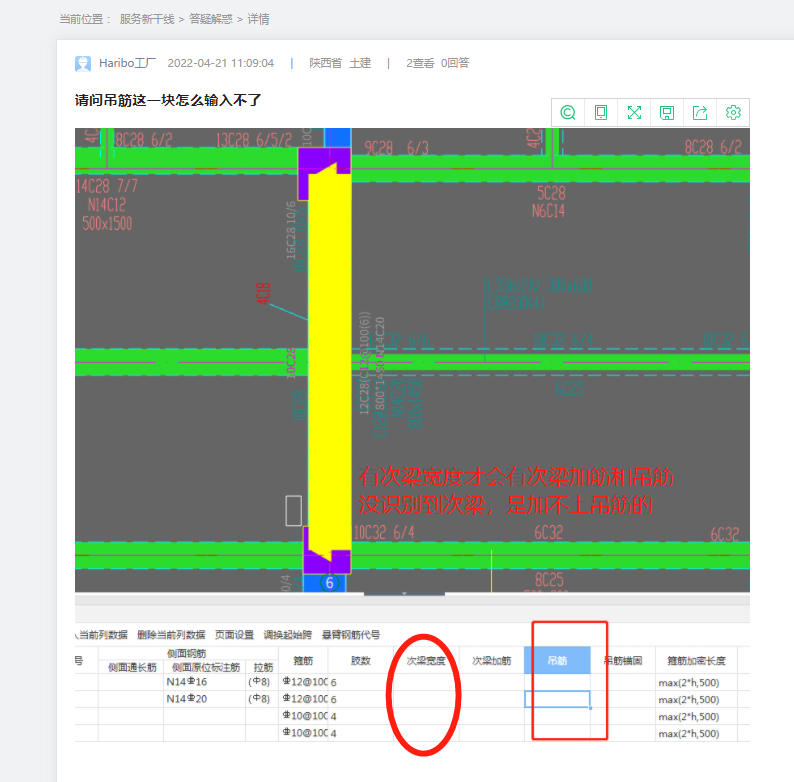Image resolution: width=794 pixels, height=782 pixels.
Task: Click the 0回答 answer count
Action: point(455,63)
